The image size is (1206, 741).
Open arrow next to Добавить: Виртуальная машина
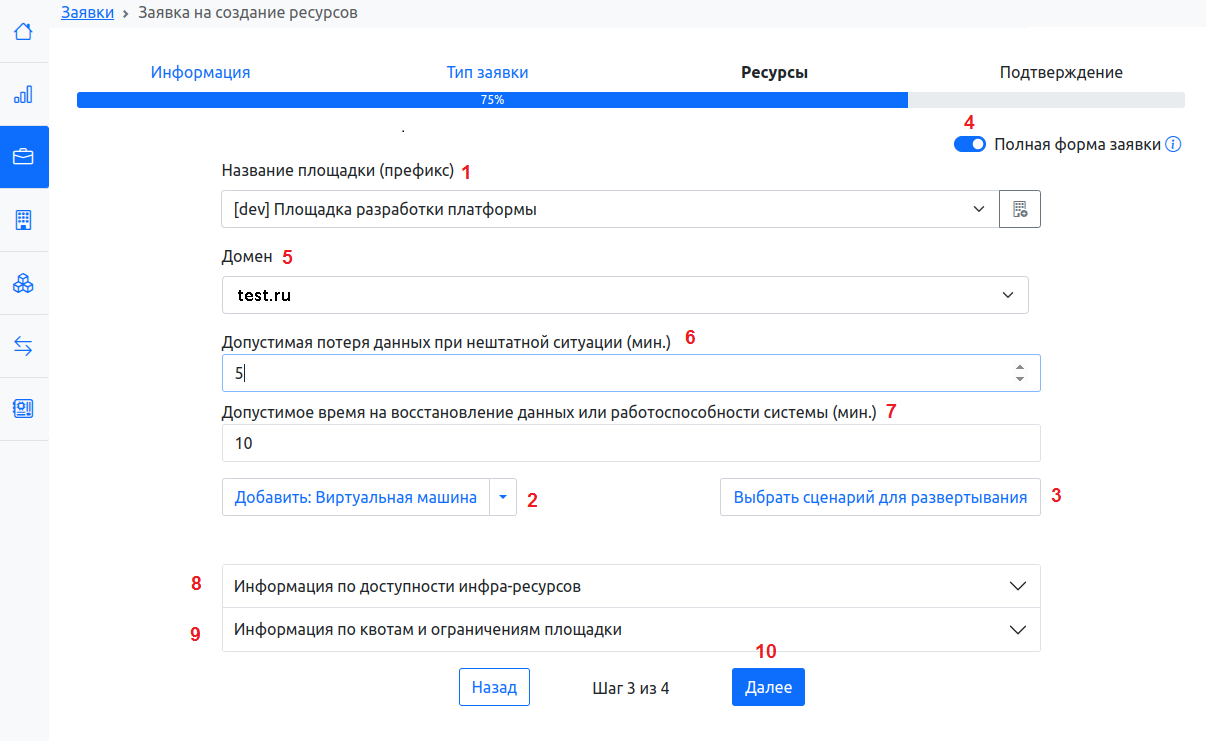tap(503, 497)
